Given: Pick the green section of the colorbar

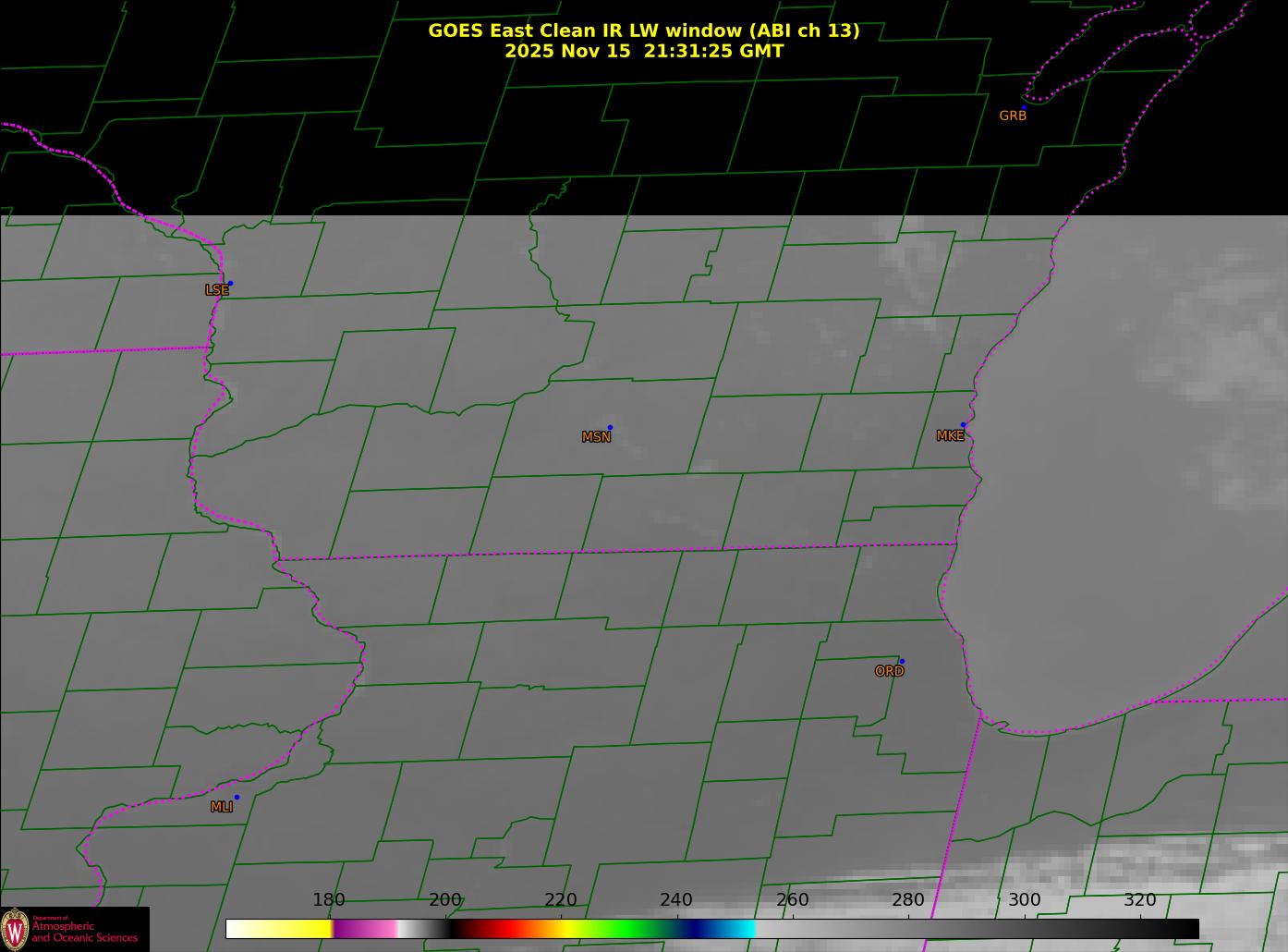Looking at the screenshot, I should (628, 929).
